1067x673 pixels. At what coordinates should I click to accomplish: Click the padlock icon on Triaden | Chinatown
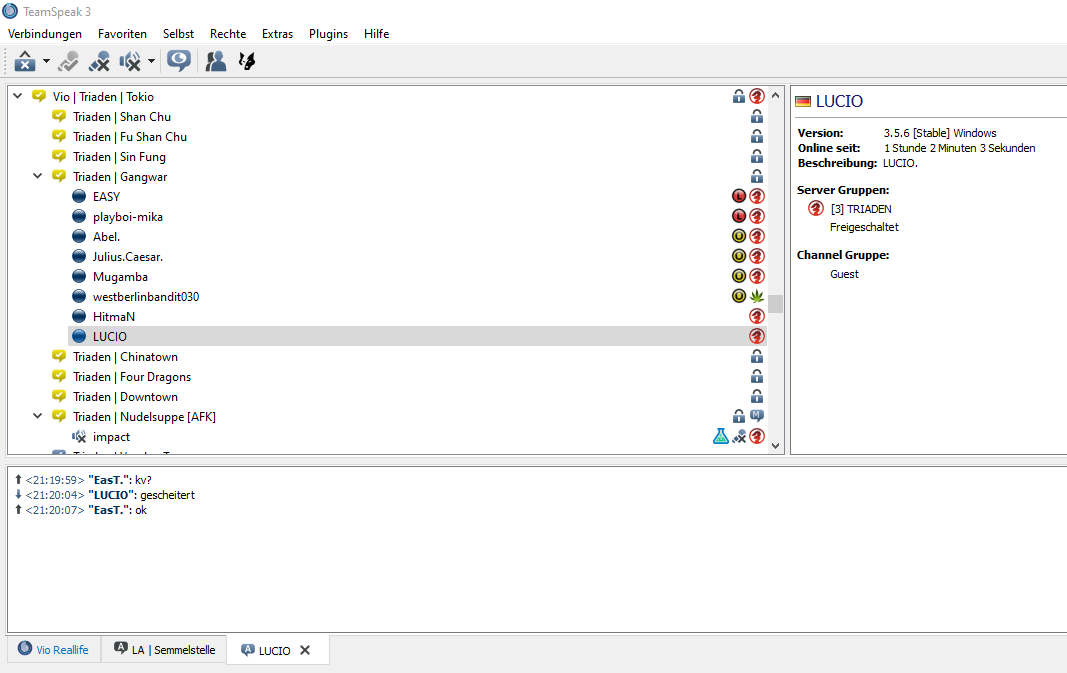coord(757,357)
